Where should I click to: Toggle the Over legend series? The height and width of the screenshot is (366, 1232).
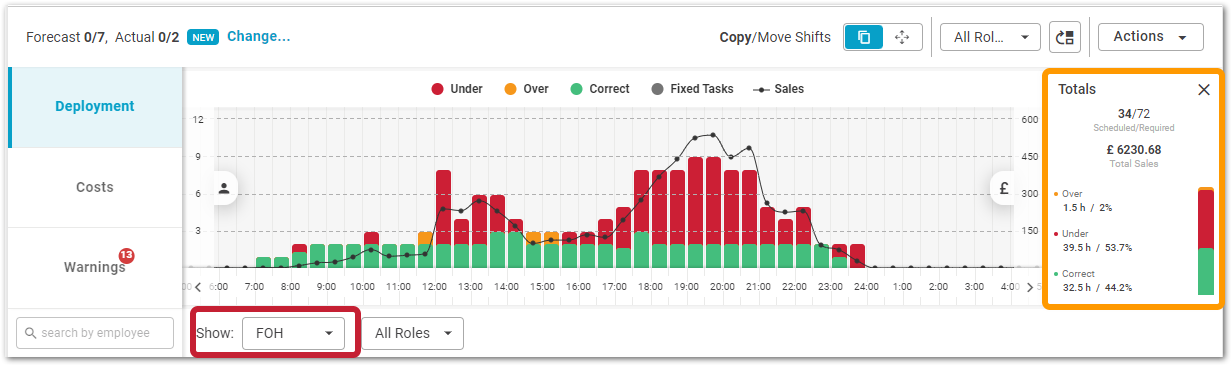coord(527,89)
